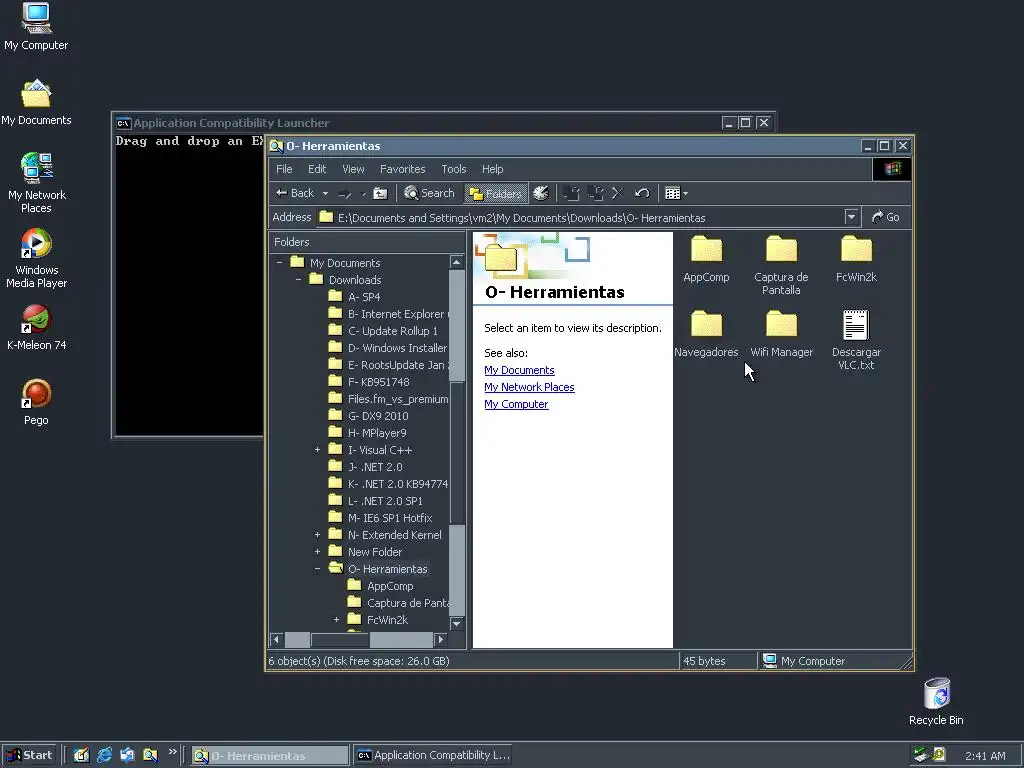Switch to Application Compatibility Launcher taskbar button
The height and width of the screenshot is (768, 1024).
(432, 756)
